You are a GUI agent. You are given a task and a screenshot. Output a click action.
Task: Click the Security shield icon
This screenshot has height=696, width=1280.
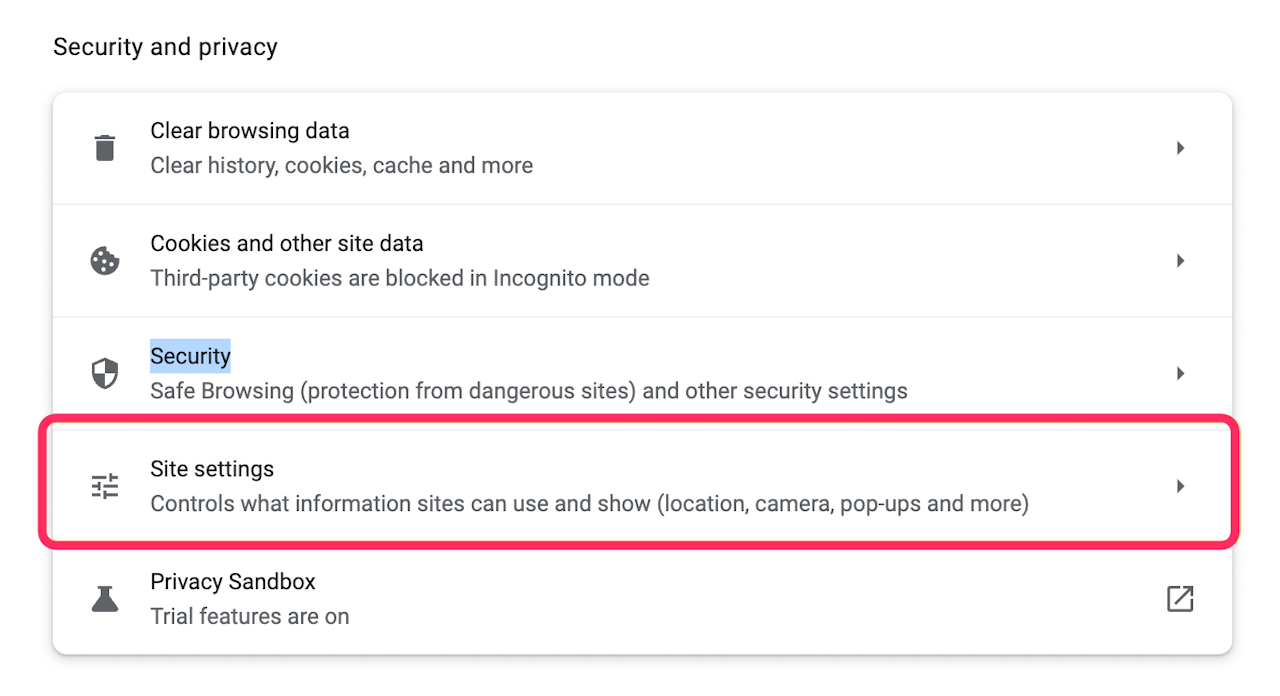pos(105,374)
